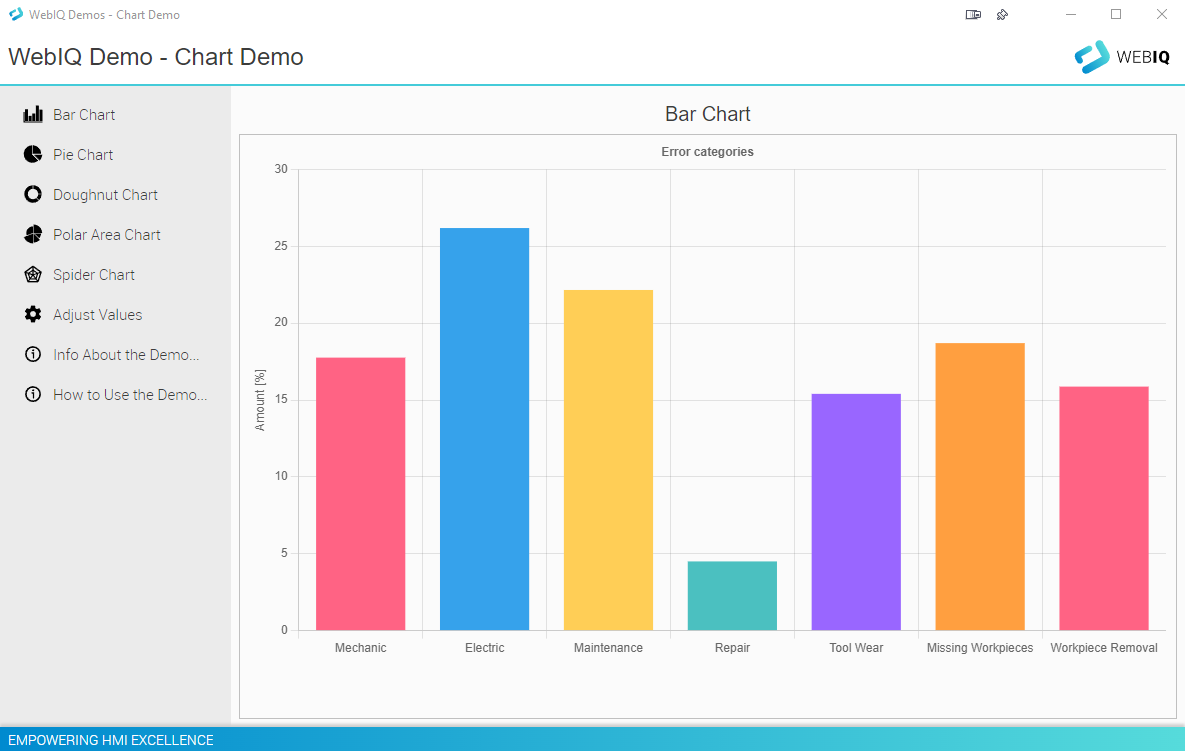Click the info icon beside How to Use the Demo
Screen dimensions: 1185x751
click(32, 394)
